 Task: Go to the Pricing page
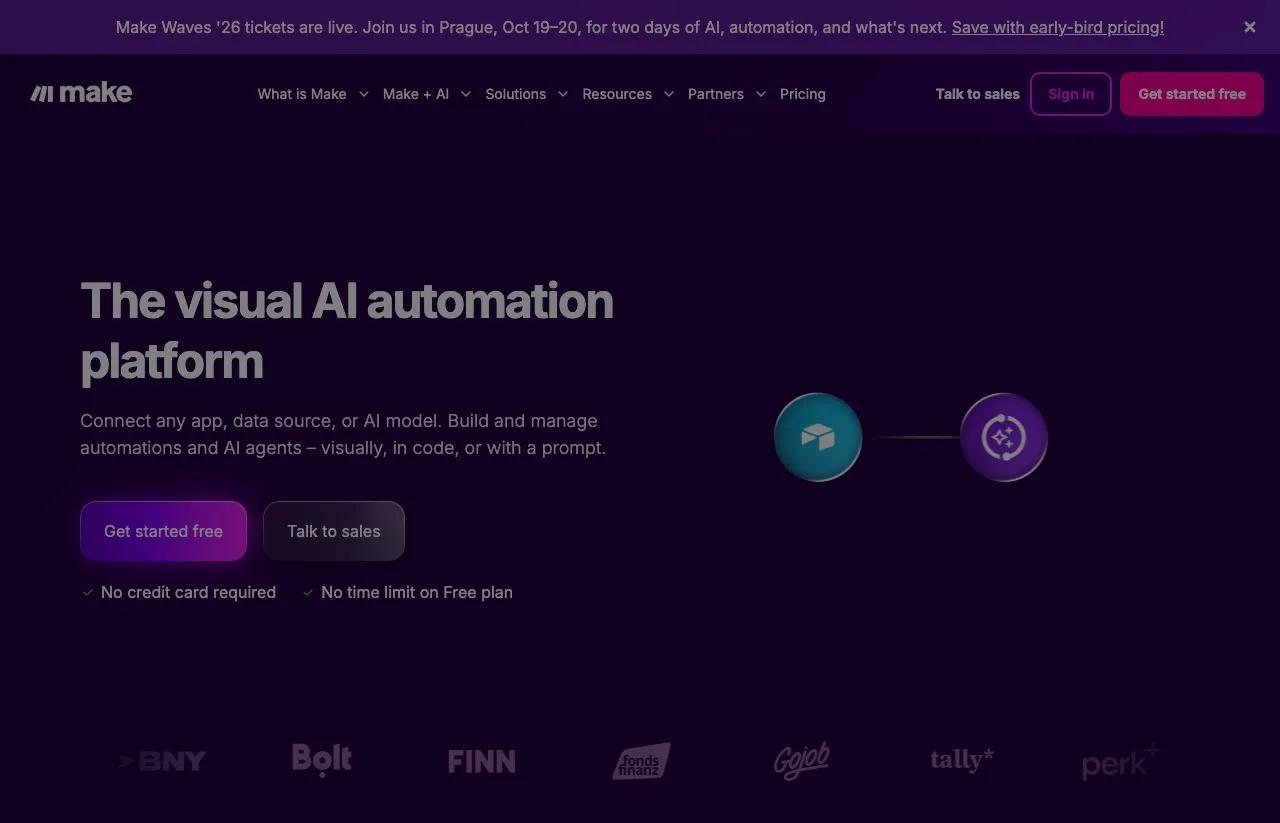click(x=803, y=94)
